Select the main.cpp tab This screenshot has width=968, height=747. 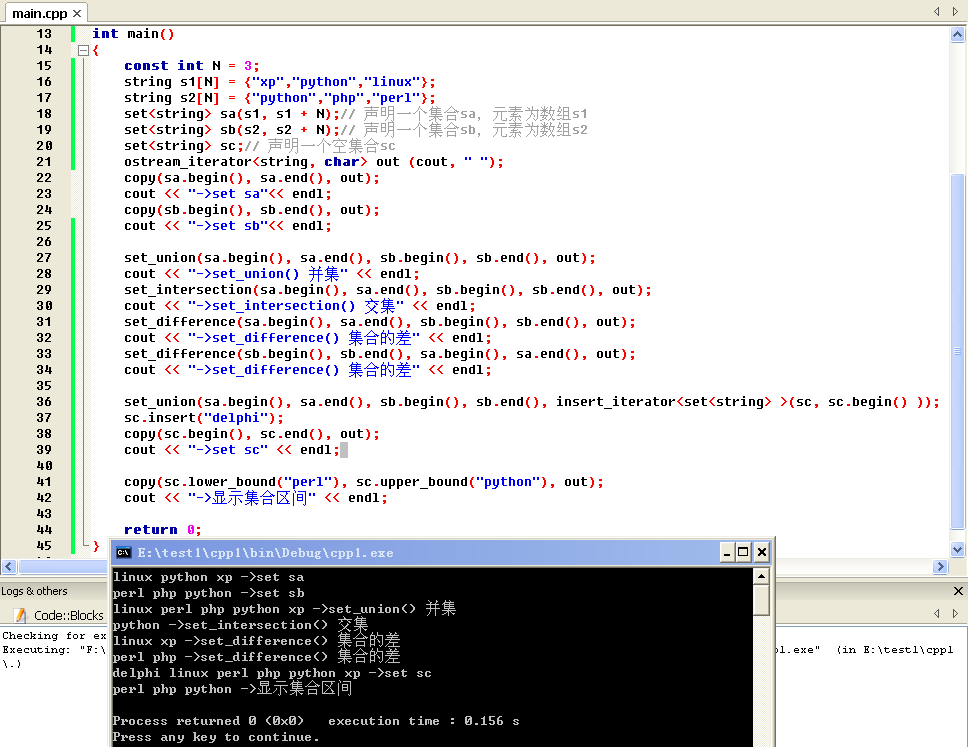point(40,13)
